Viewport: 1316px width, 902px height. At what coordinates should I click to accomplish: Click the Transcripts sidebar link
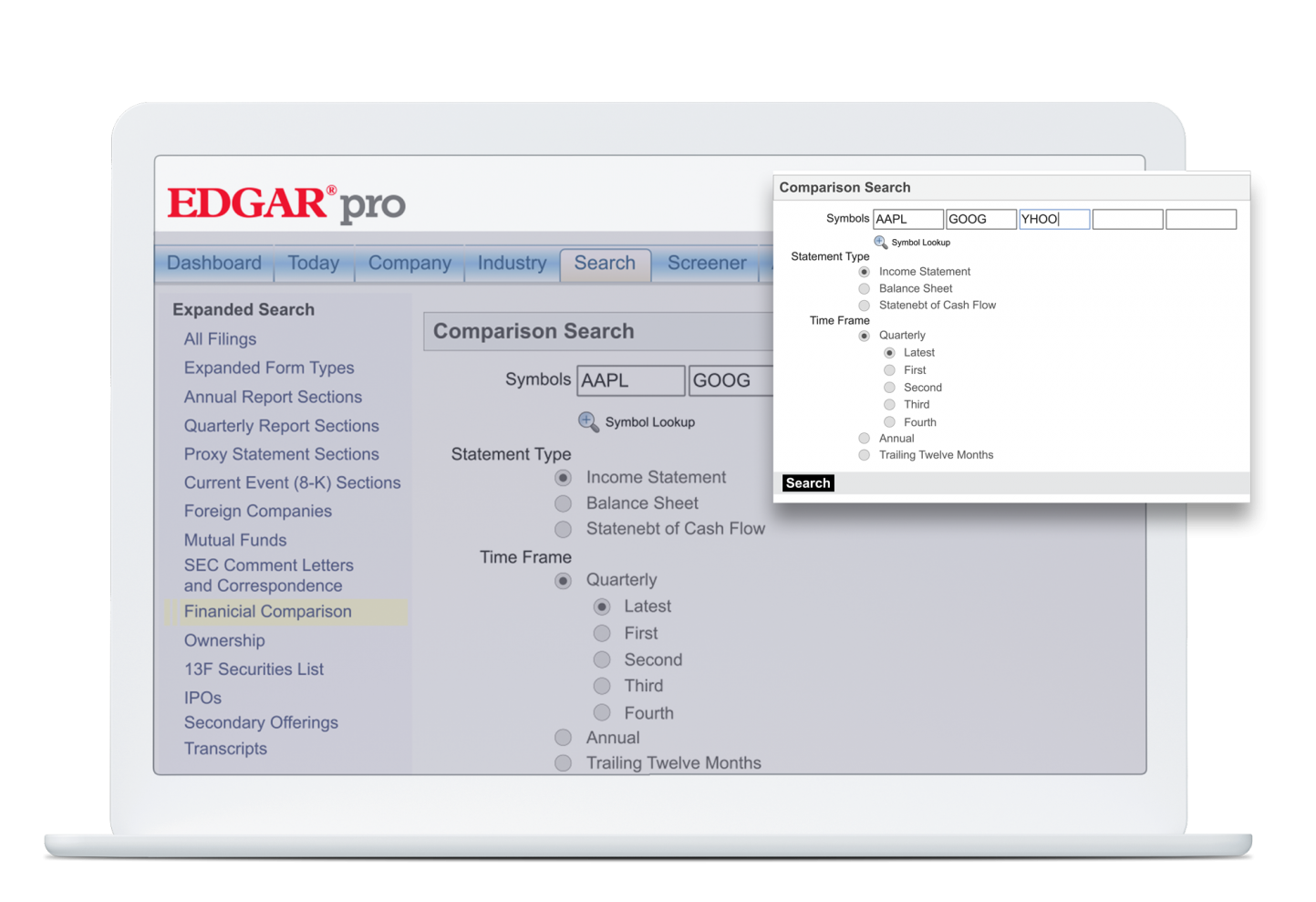click(x=225, y=749)
